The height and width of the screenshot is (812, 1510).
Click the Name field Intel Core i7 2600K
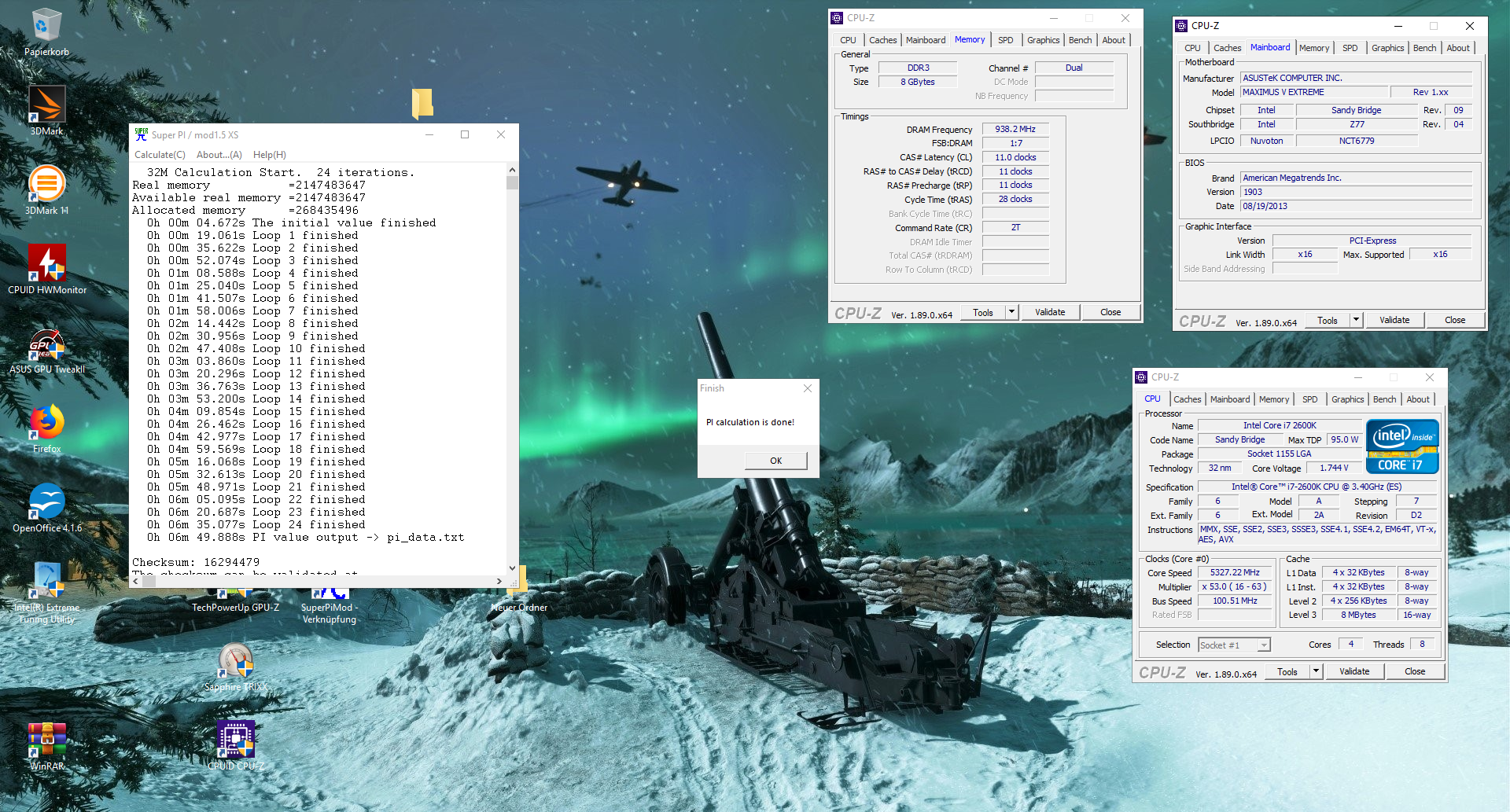1280,425
